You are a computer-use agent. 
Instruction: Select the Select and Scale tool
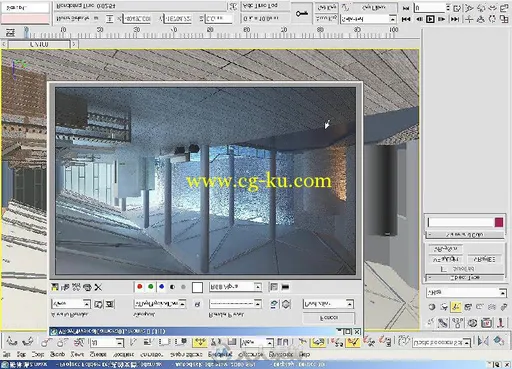click(232, 342)
